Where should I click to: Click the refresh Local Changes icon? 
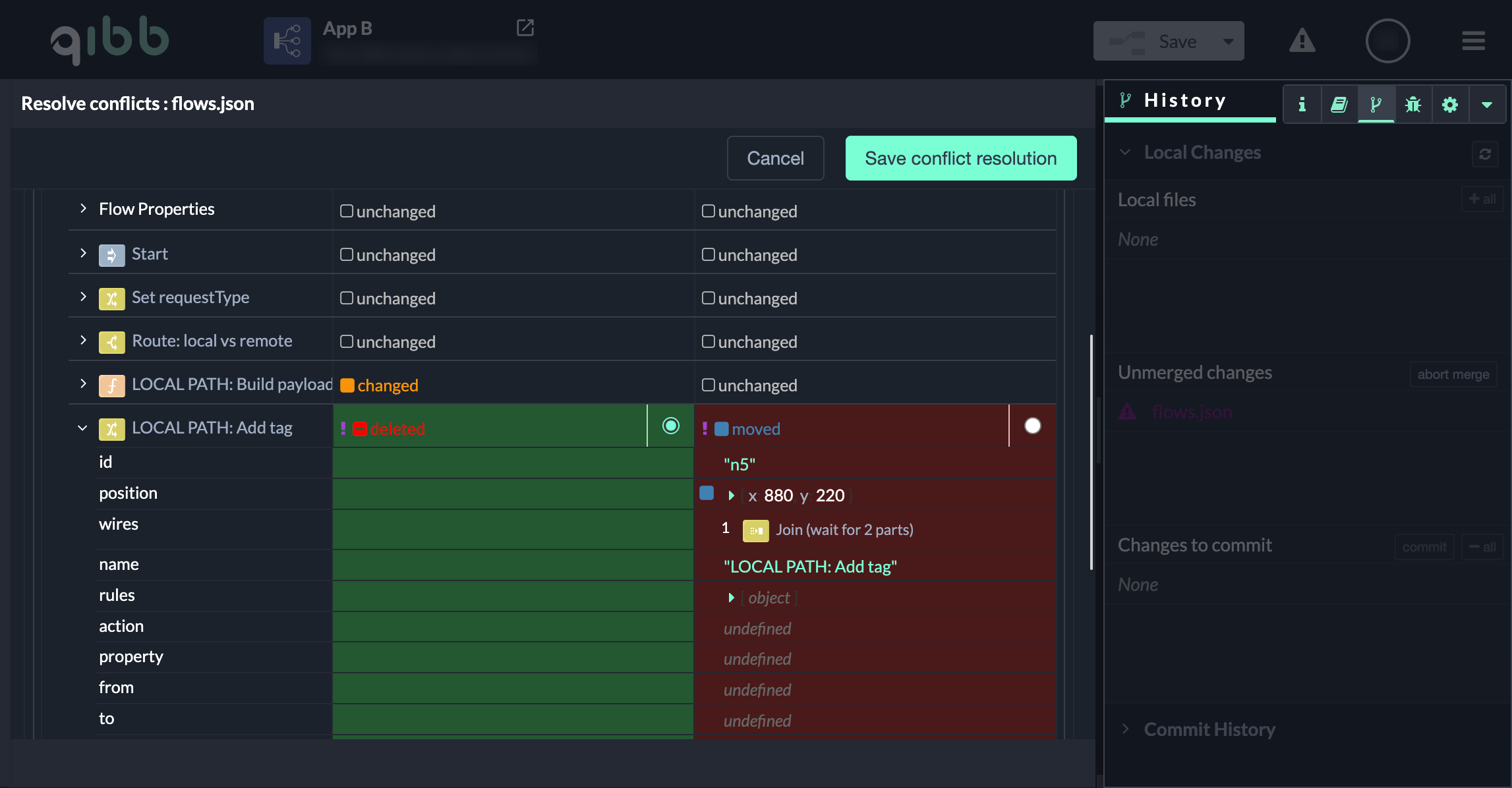tap(1484, 154)
